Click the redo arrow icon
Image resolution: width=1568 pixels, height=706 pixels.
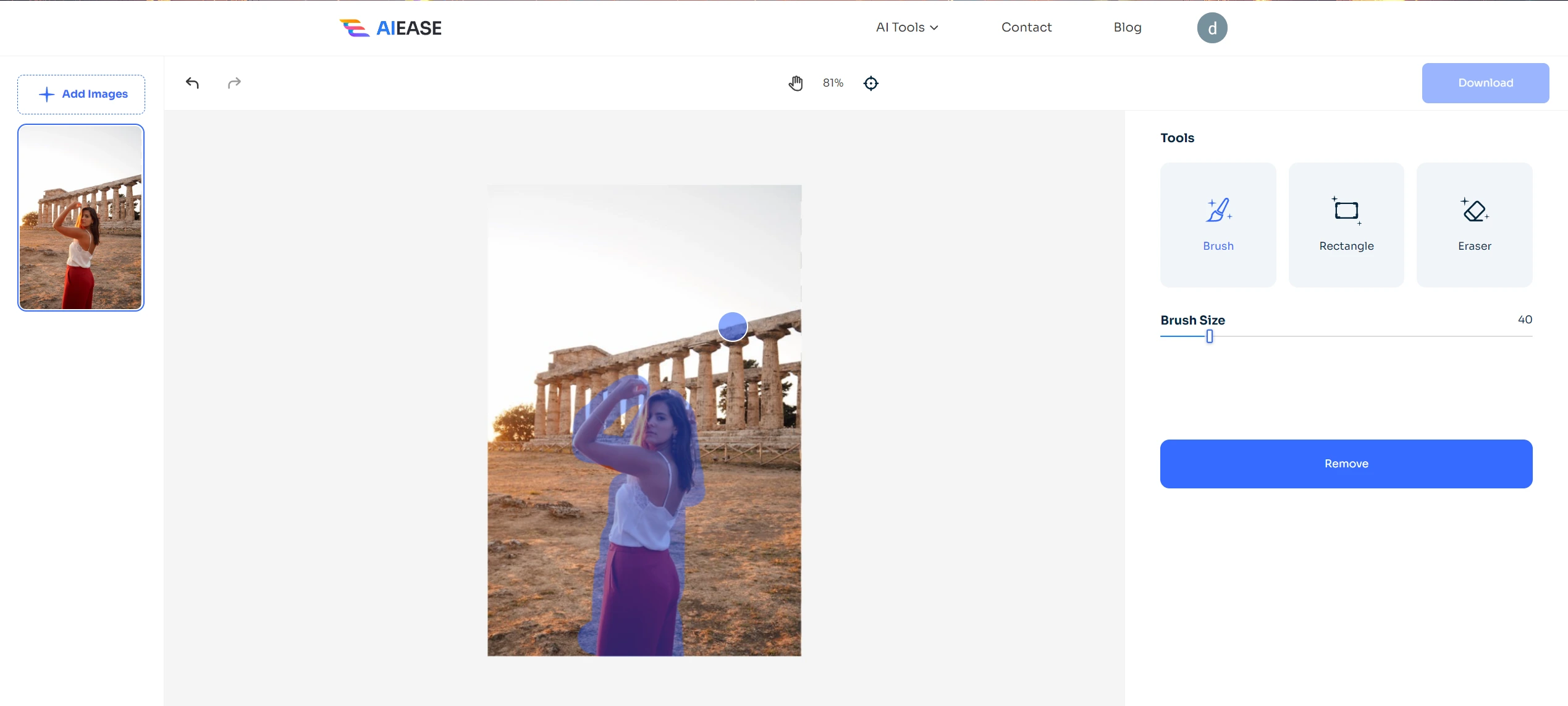234,82
